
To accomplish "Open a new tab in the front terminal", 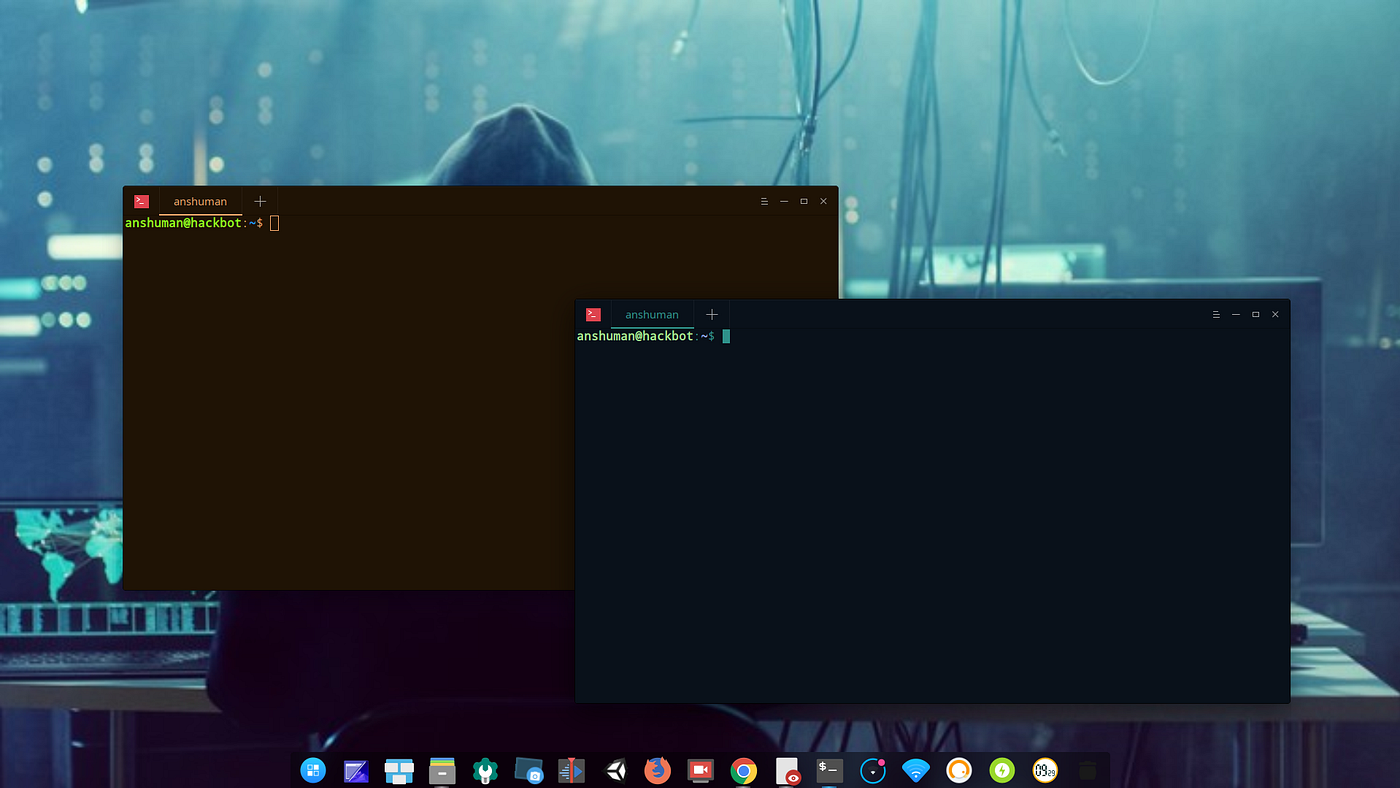I will pyautogui.click(x=711, y=314).
